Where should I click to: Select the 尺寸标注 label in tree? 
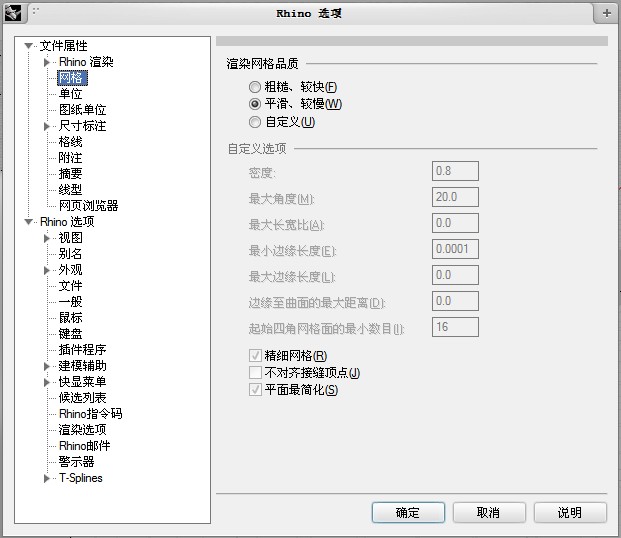82,126
